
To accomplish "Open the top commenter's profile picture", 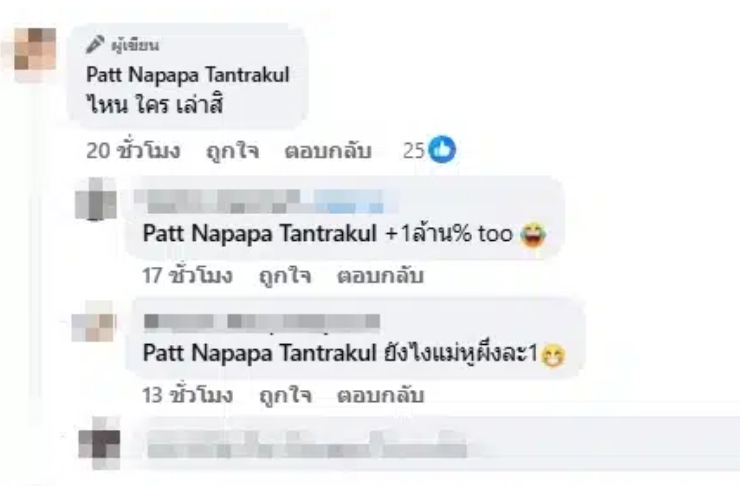I will (x=34, y=49).
